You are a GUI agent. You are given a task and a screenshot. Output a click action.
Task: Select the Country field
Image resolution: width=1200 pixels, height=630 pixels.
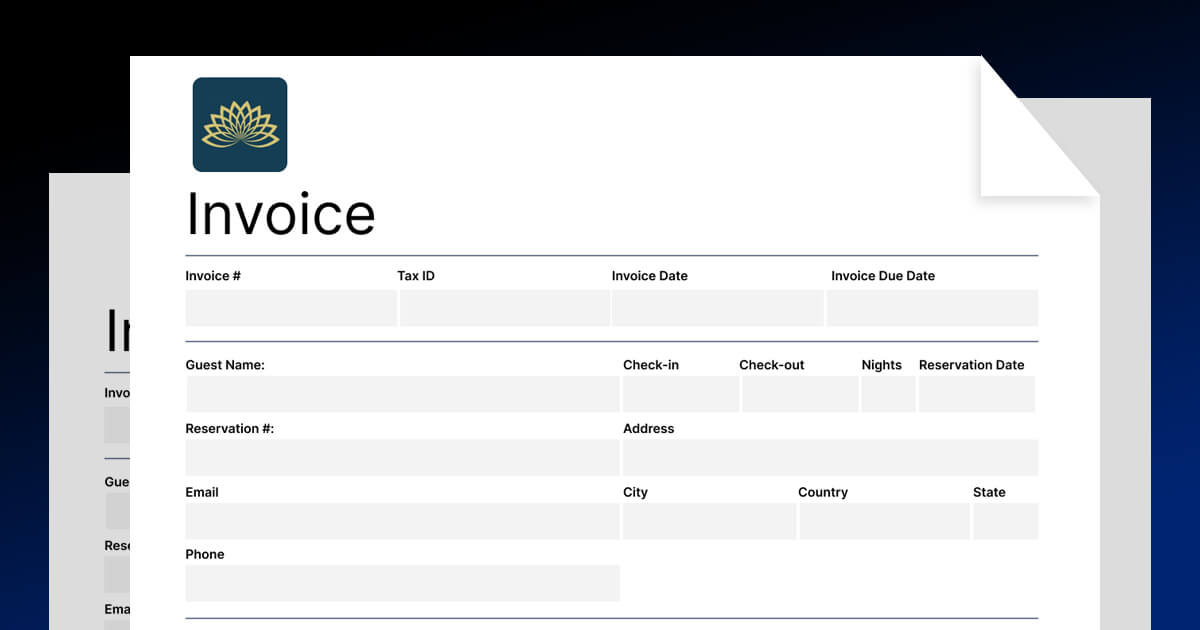pyautogui.click(x=884, y=521)
